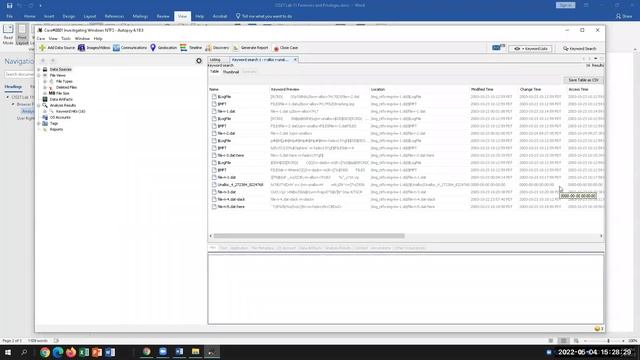Open the Geolocation map tool
This screenshot has width=640, height=360.
click(163, 48)
